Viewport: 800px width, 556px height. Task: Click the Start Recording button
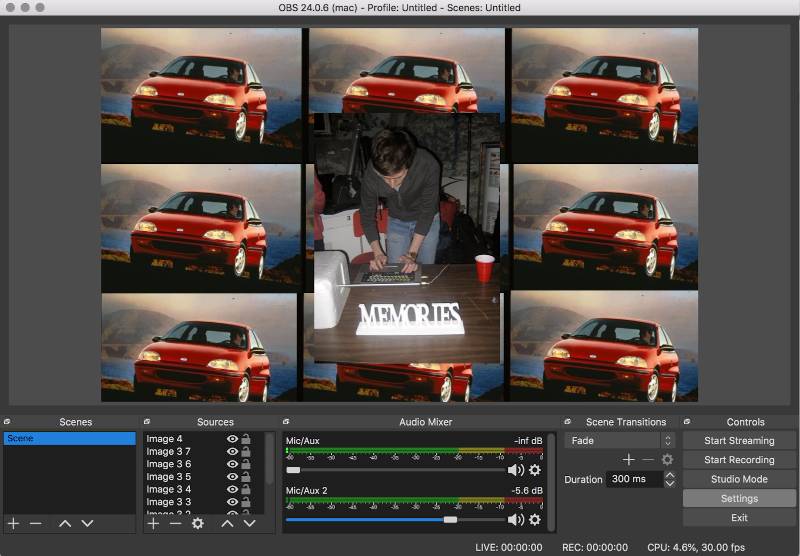click(739, 460)
